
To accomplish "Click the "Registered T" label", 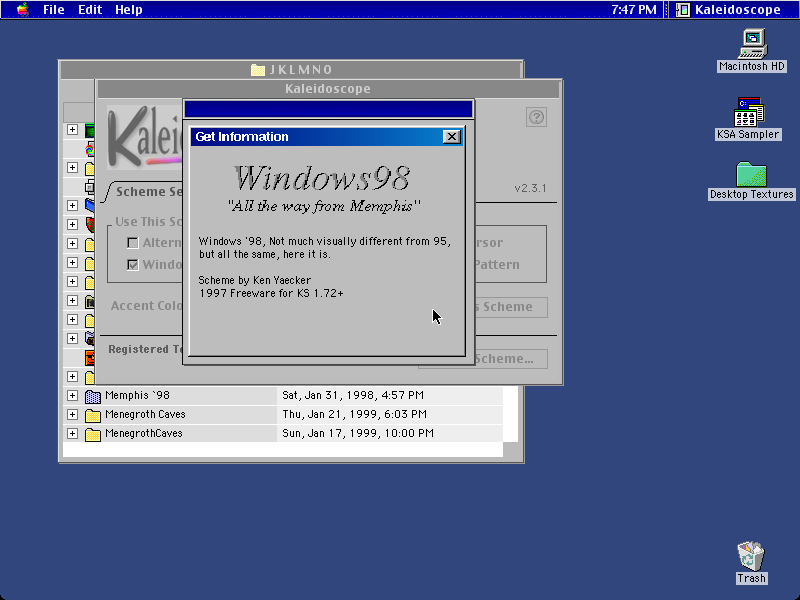I will (145, 349).
